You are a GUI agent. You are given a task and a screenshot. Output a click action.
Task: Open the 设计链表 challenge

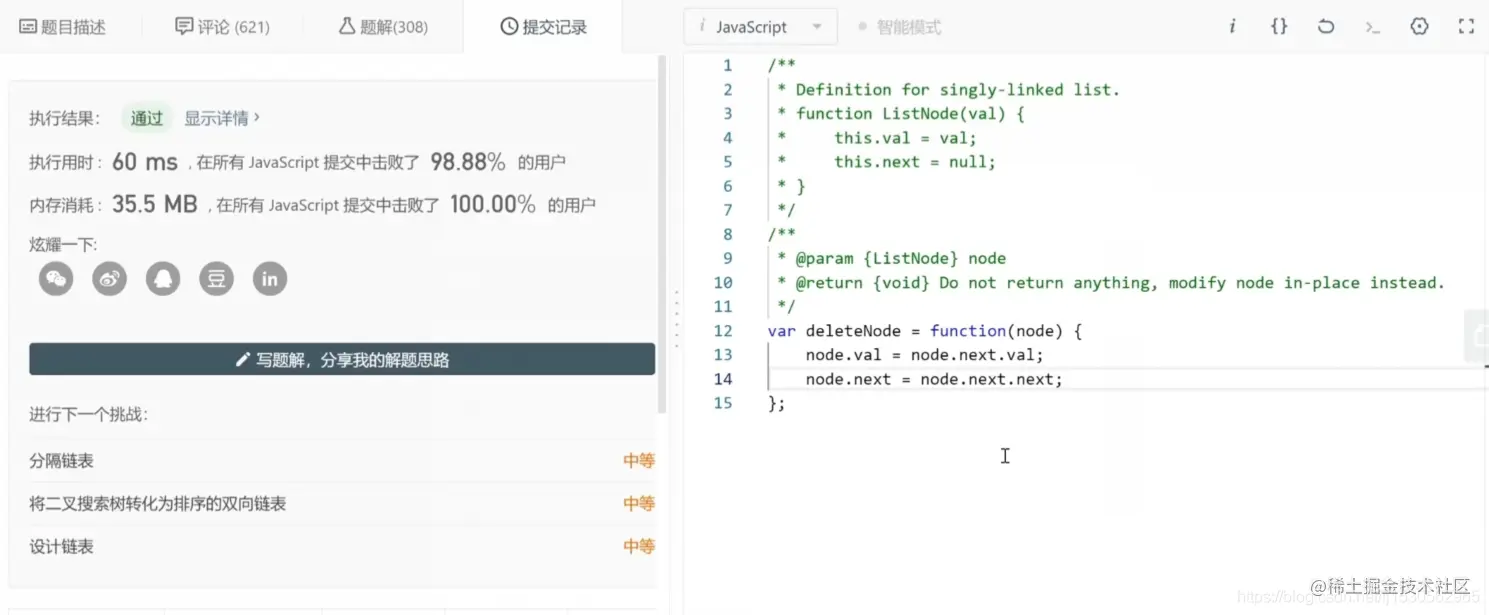[62, 547]
